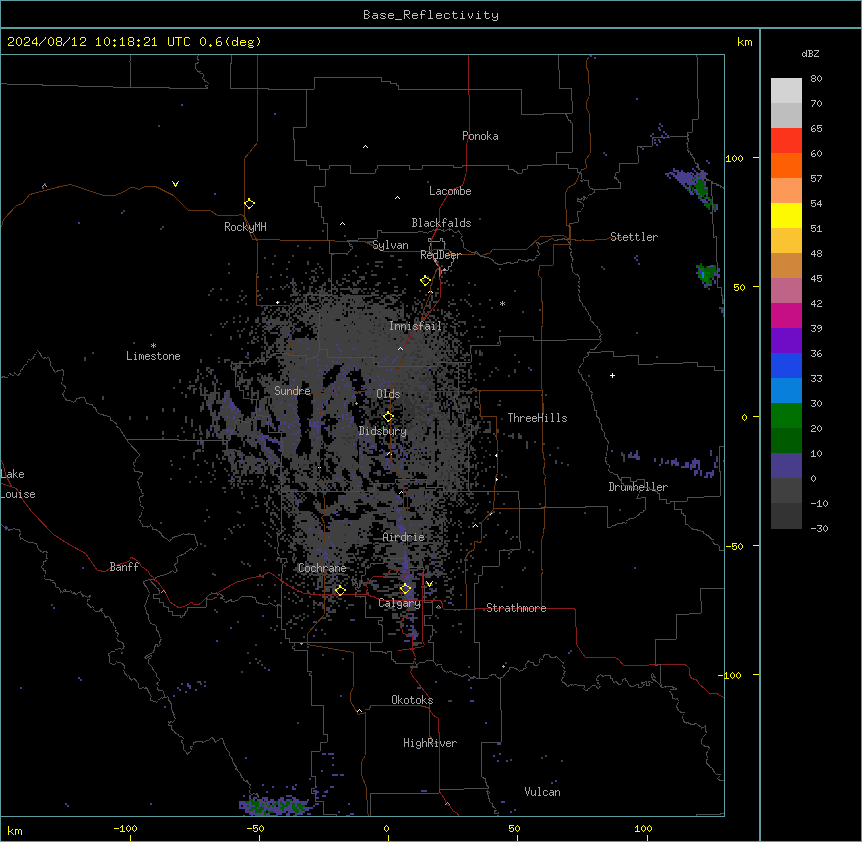Select the magenta 39-42 dBZ legend swatch
This screenshot has height=842, width=862.
tap(786, 315)
